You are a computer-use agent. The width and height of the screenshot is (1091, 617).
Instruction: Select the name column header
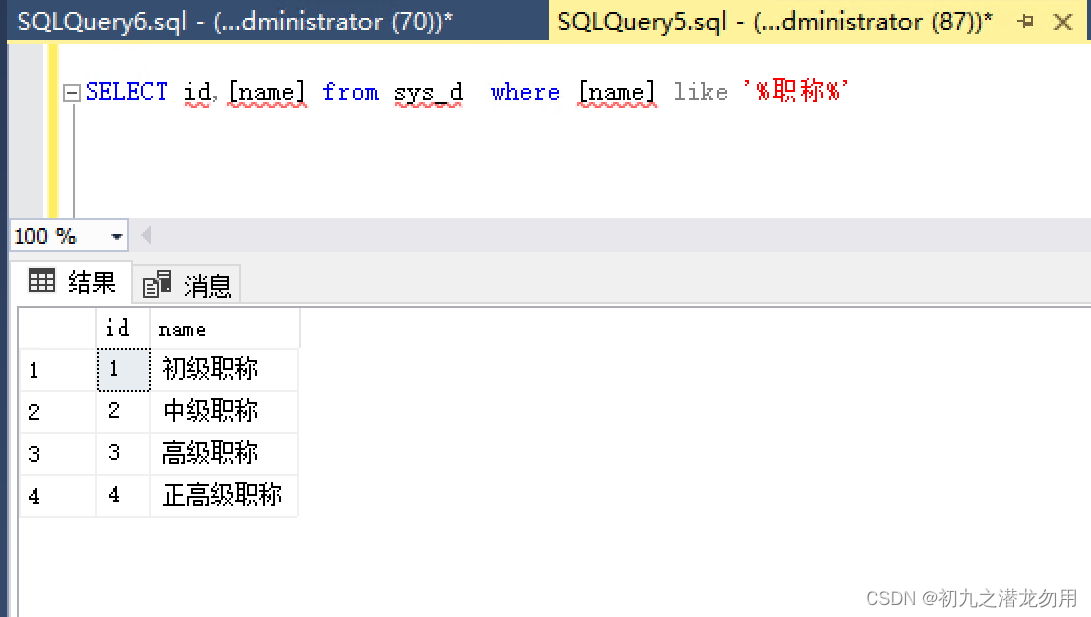click(224, 328)
